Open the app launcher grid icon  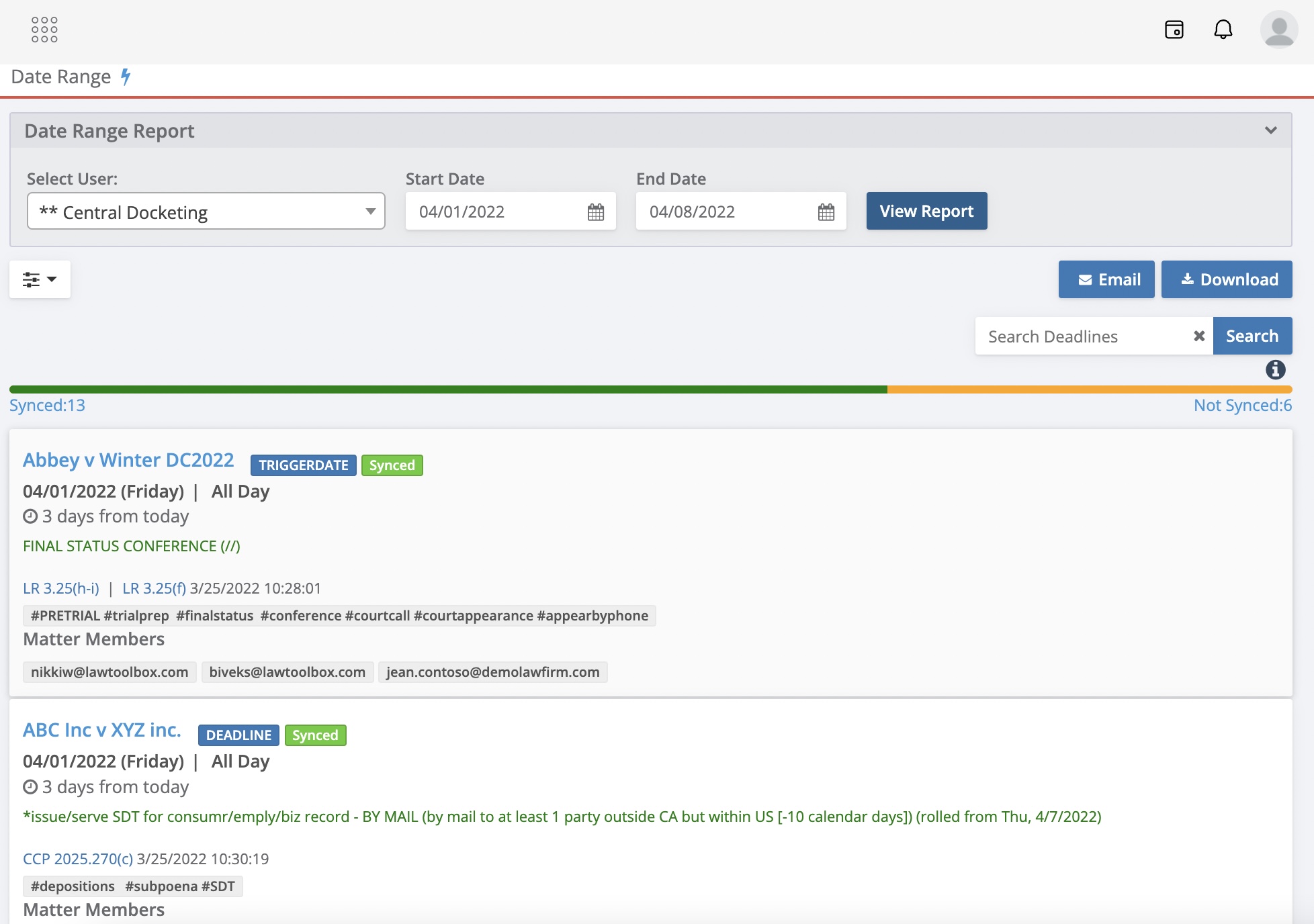[x=44, y=30]
